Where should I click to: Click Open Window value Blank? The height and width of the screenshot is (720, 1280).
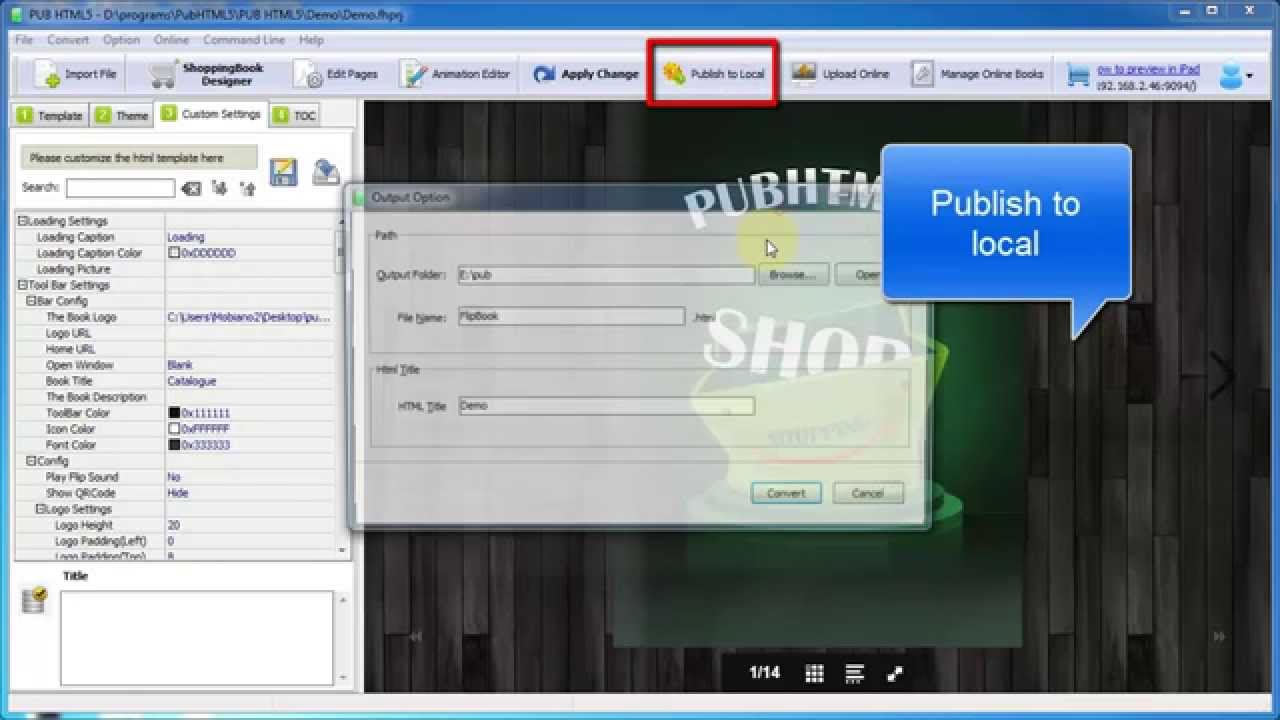pos(180,365)
